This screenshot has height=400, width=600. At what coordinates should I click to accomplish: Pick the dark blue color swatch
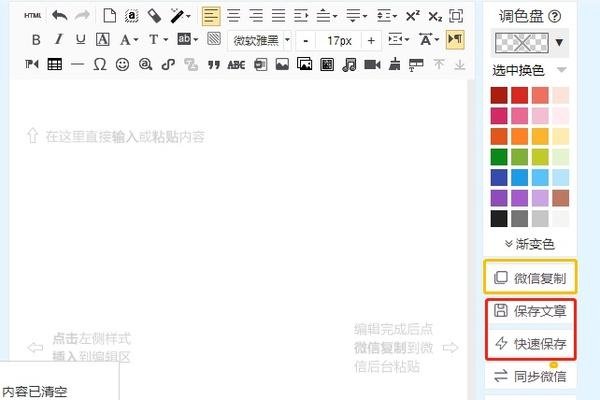(x=499, y=177)
